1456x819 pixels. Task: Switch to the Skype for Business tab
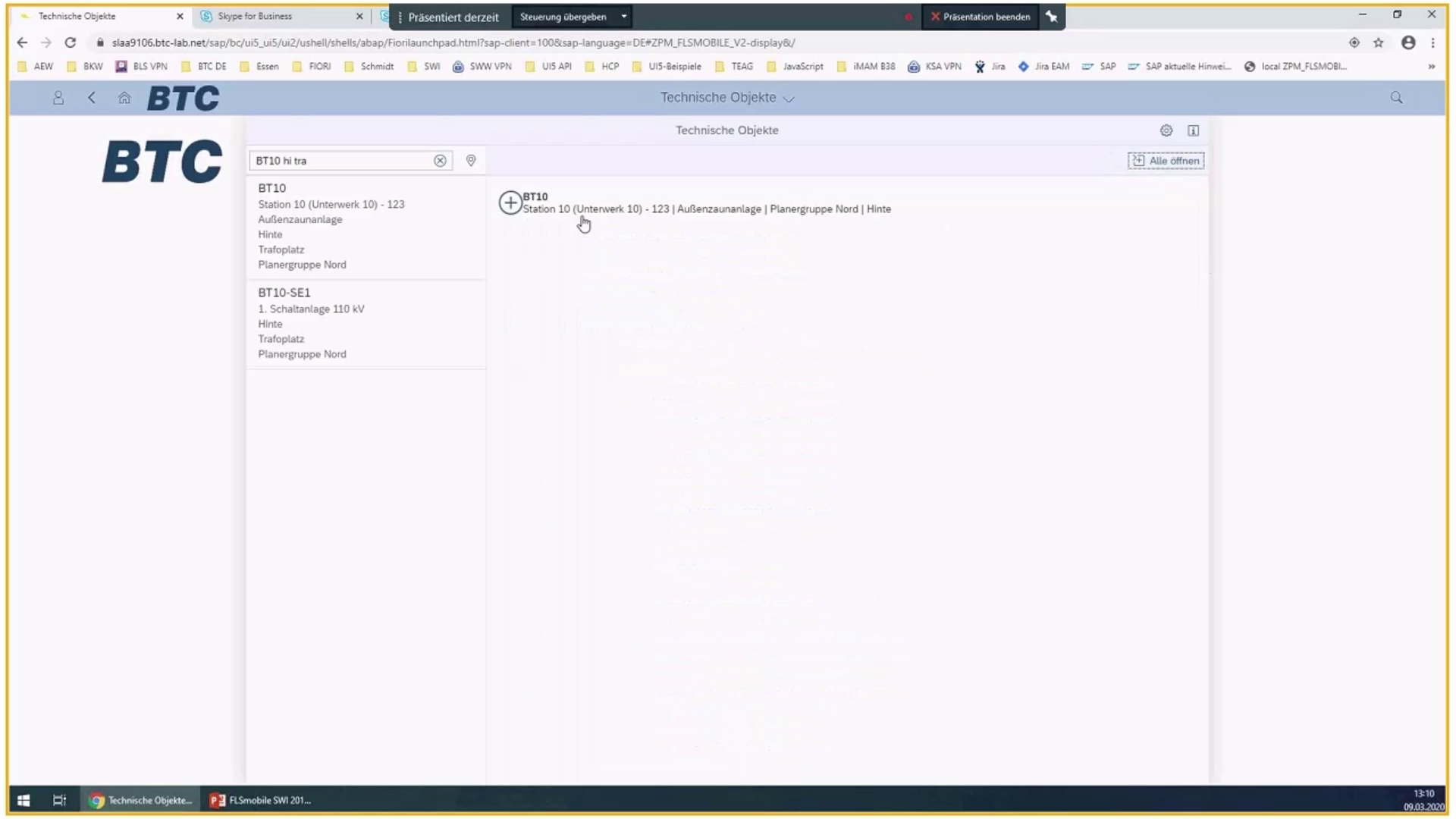tap(254, 15)
